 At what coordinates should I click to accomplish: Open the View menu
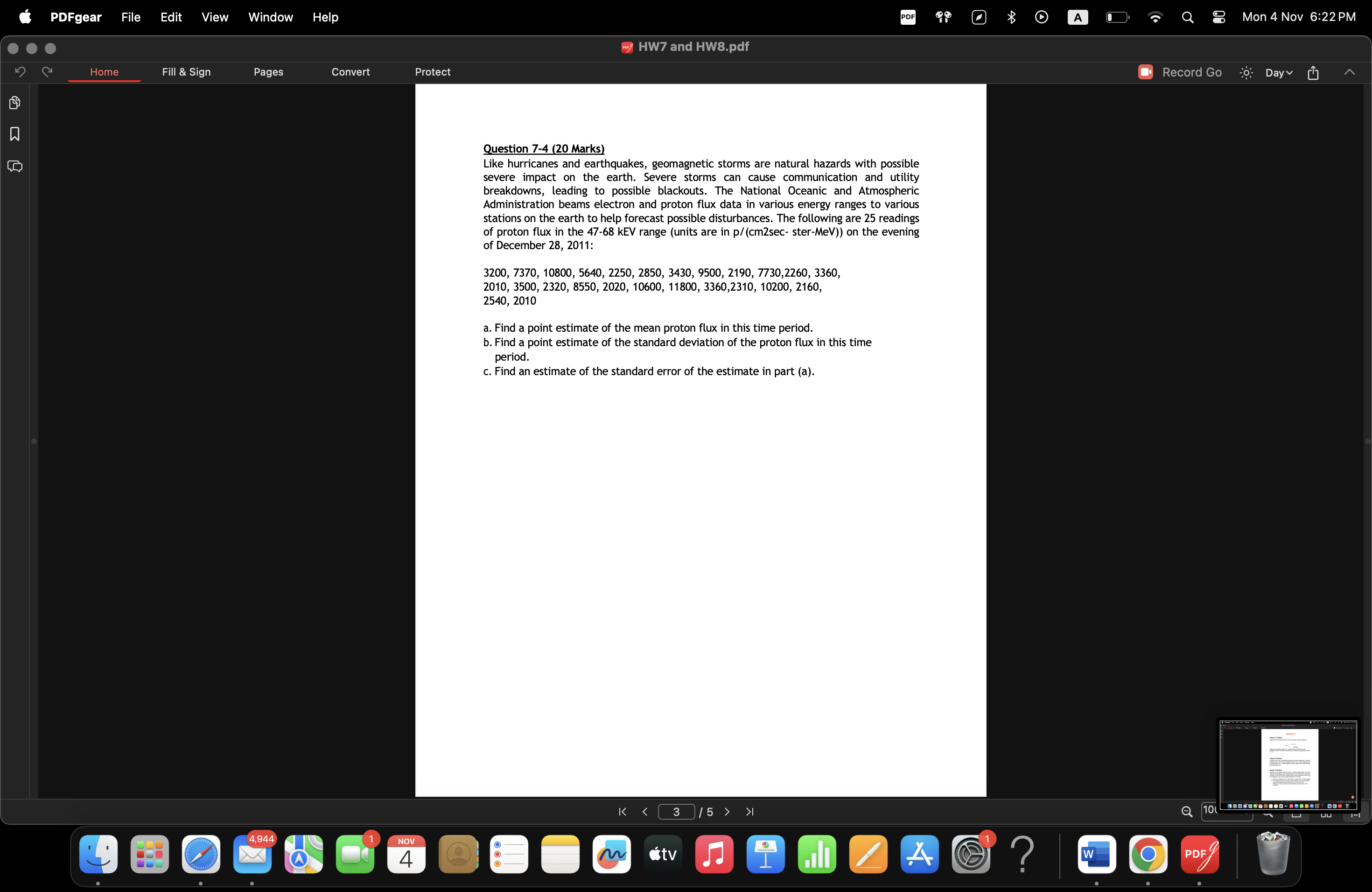point(215,17)
